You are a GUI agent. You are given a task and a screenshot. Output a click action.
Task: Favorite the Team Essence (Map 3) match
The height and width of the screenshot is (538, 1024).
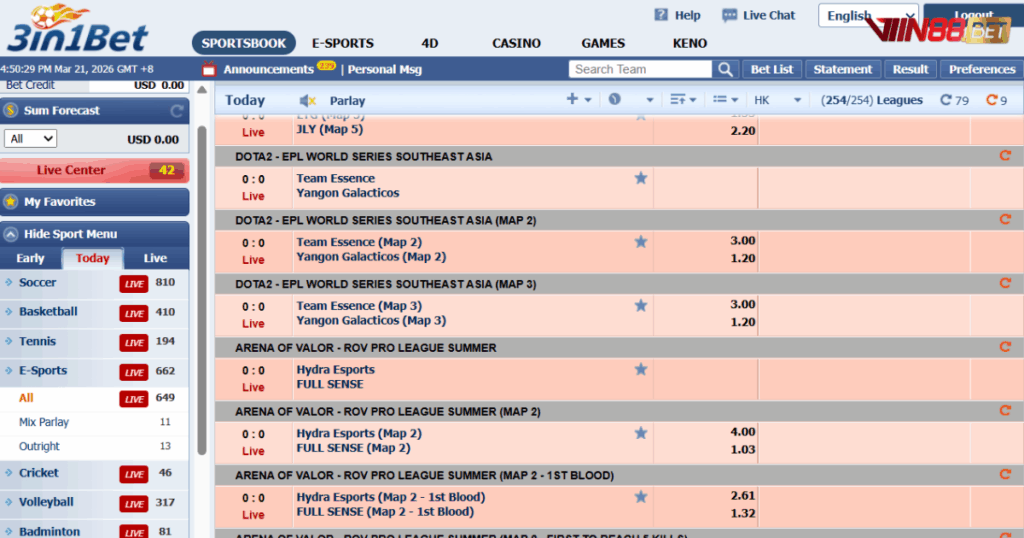(641, 306)
